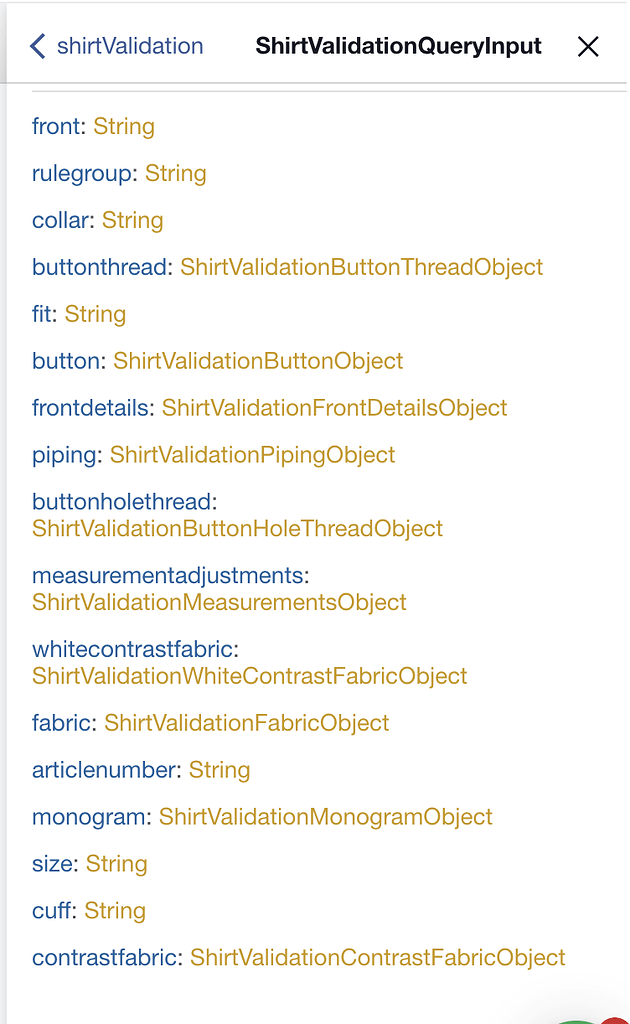Click the back chevron to shirtValidation
630x1024 pixels.
(x=38, y=46)
